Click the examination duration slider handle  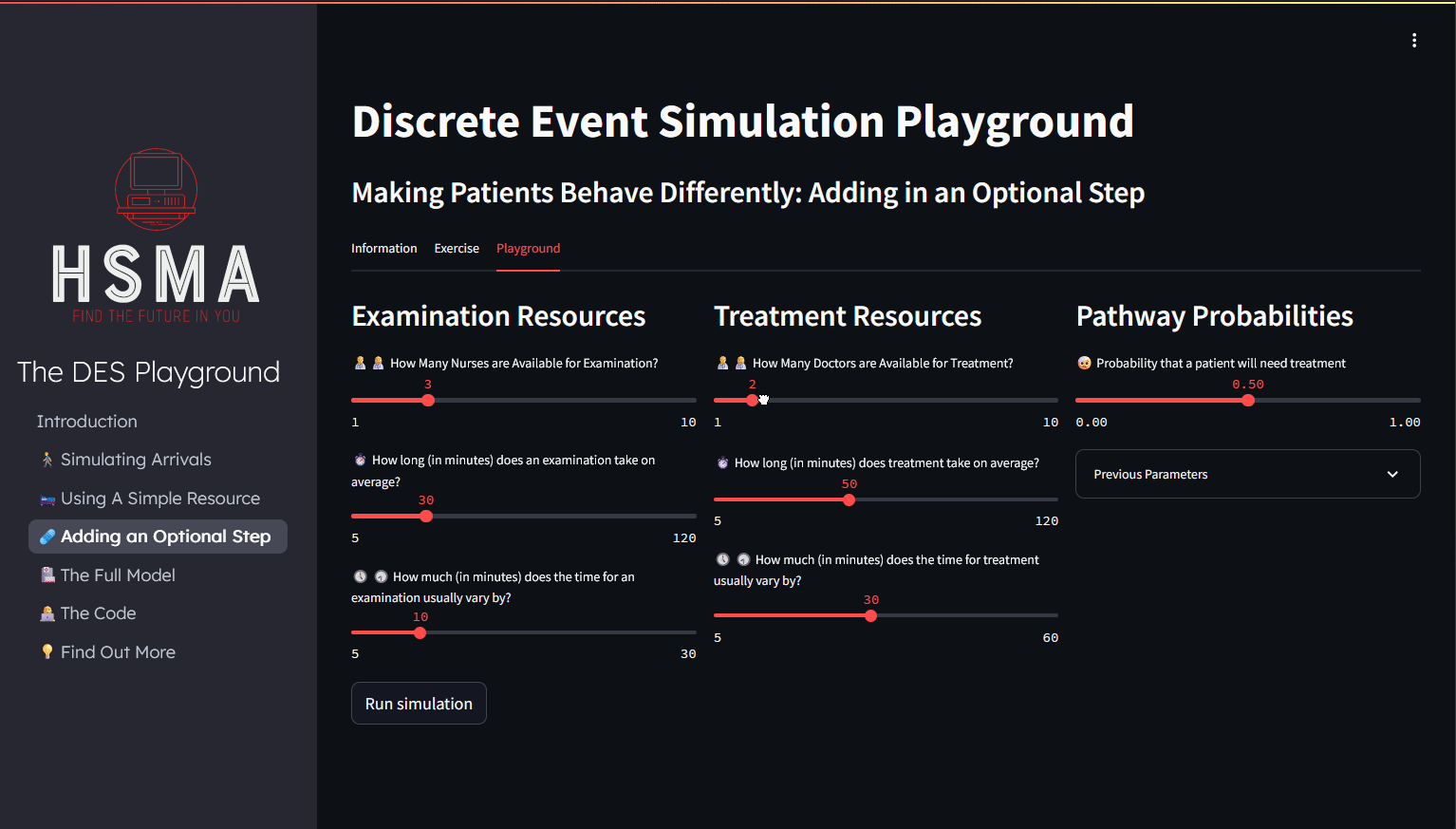pyautogui.click(x=426, y=517)
